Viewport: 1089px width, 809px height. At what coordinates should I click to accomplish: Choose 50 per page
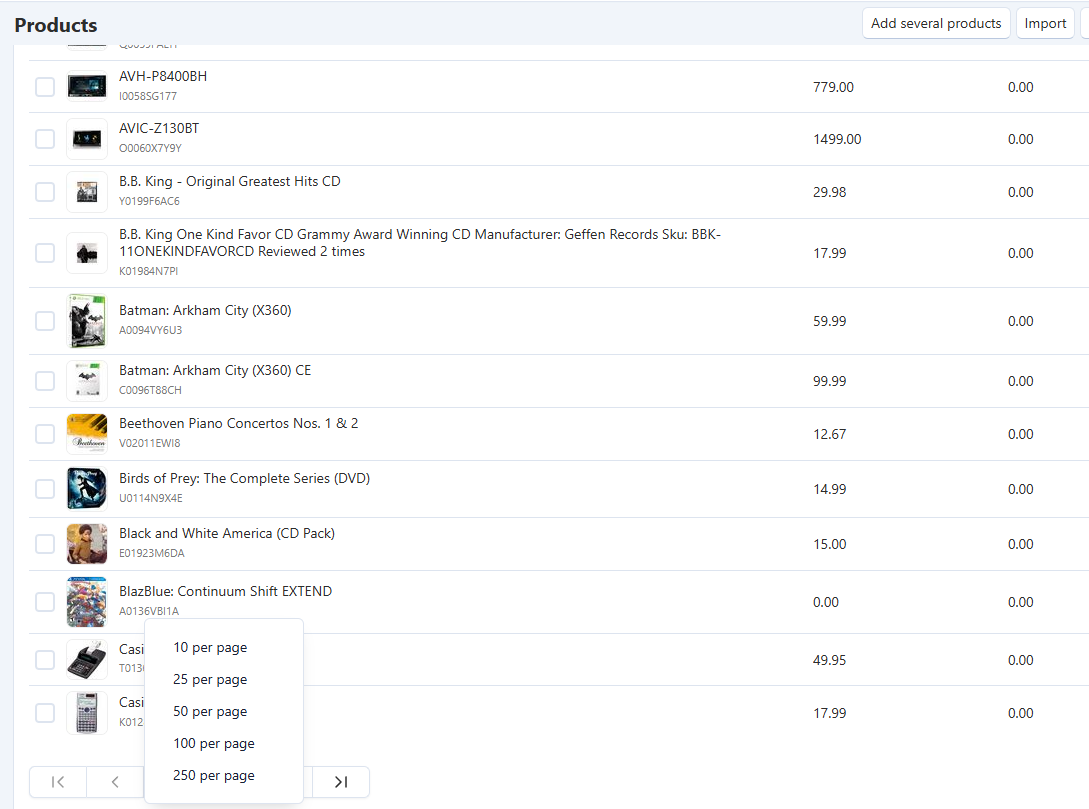coord(210,711)
